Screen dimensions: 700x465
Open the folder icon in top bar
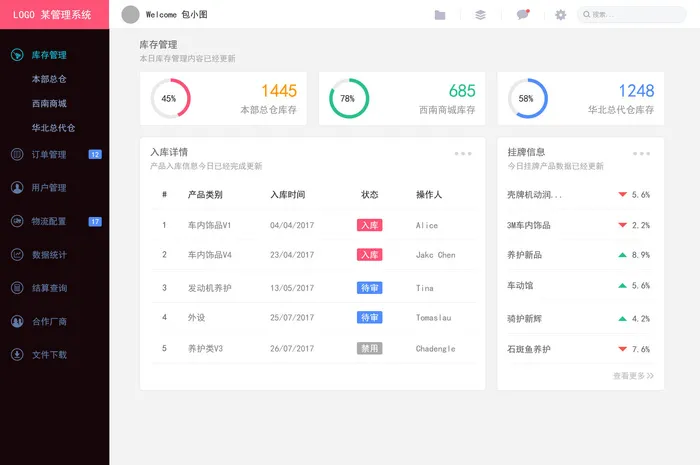point(440,15)
